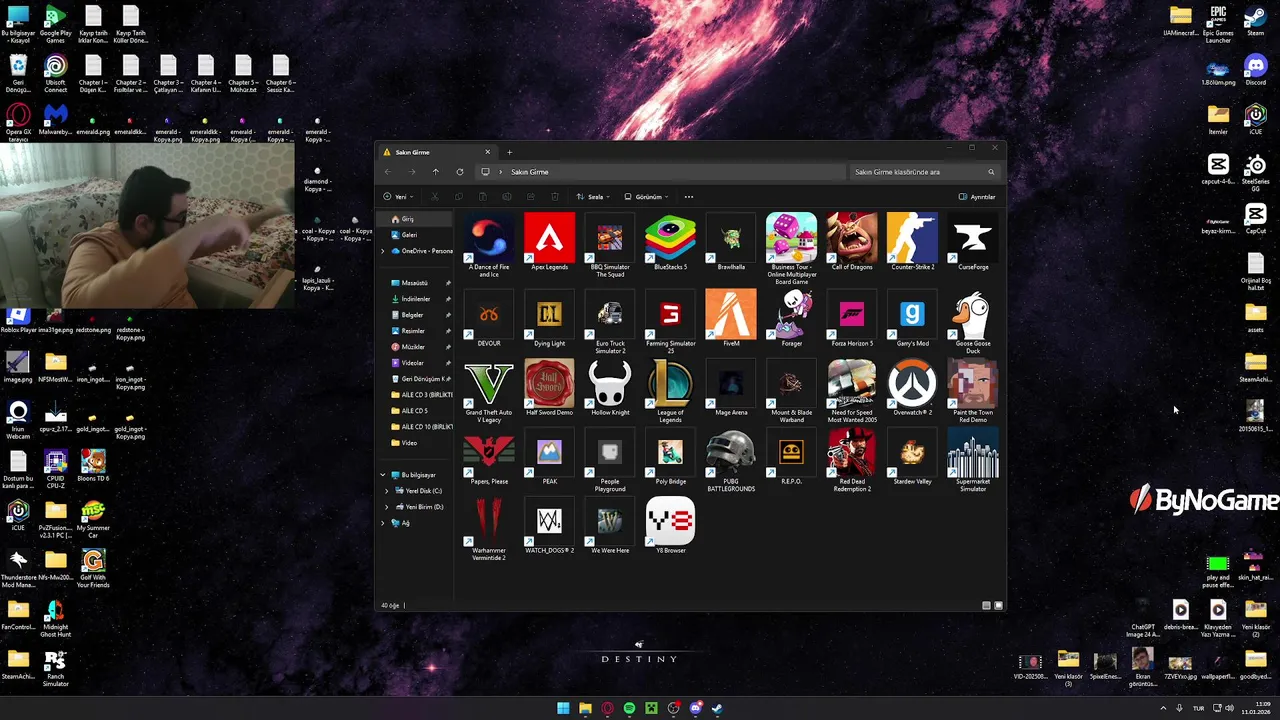Open the Discord desktop icon
Viewport: 1280px width, 720px height.
tap(1255, 72)
